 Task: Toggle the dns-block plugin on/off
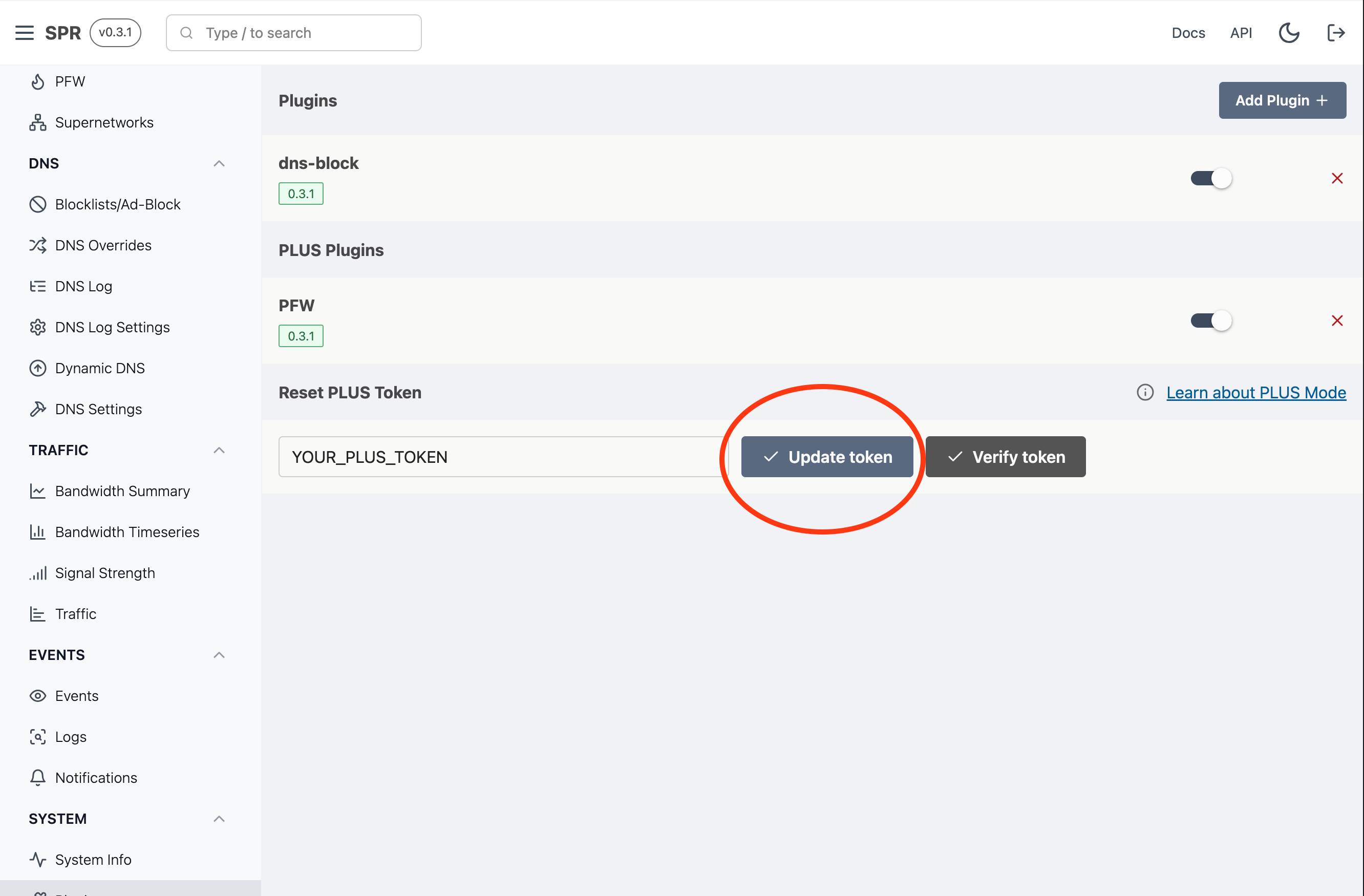pyautogui.click(x=1210, y=178)
